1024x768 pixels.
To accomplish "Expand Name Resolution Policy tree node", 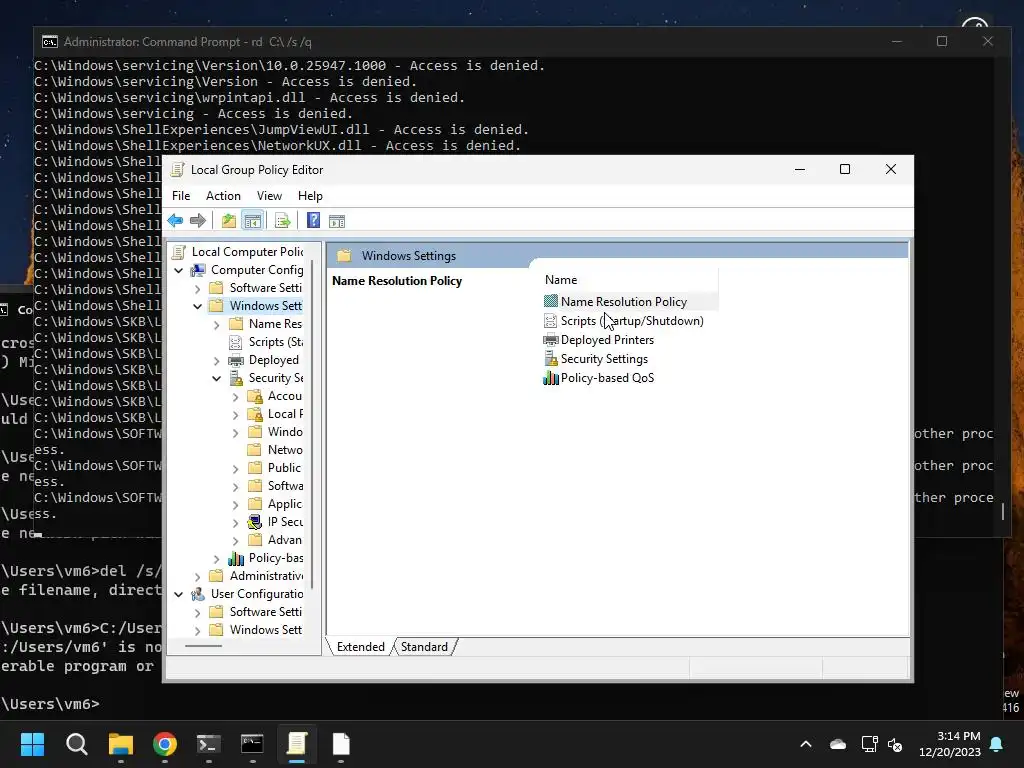I will pos(216,324).
